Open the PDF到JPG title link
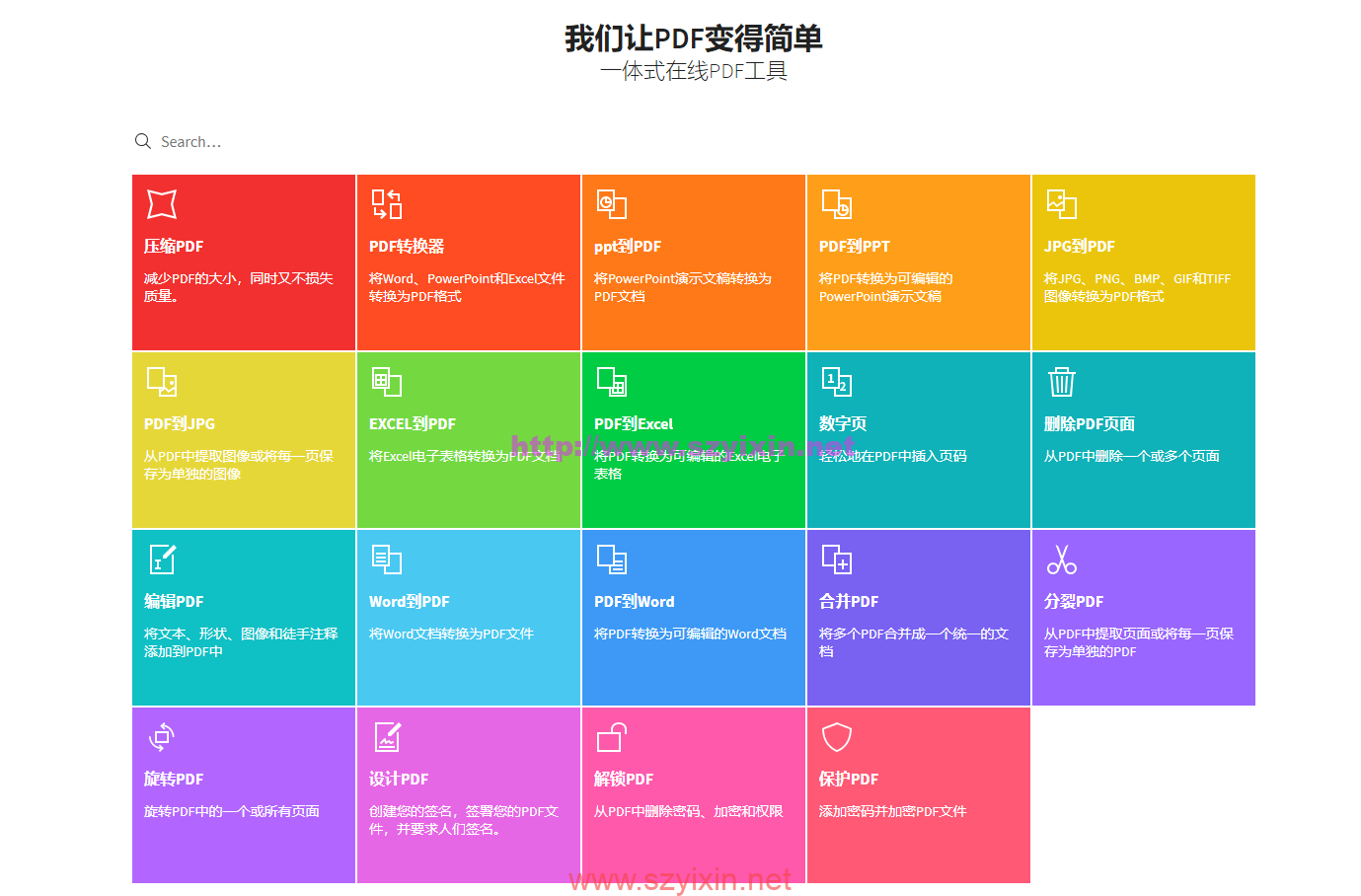The width and height of the screenshot is (1361, 896). click(x=180, y=424)
